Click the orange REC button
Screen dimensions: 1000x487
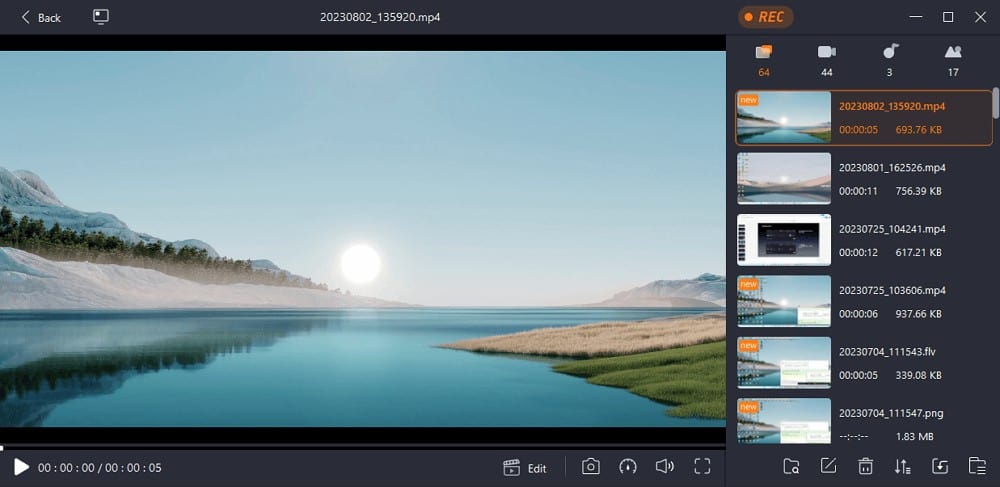coord(766,17)
